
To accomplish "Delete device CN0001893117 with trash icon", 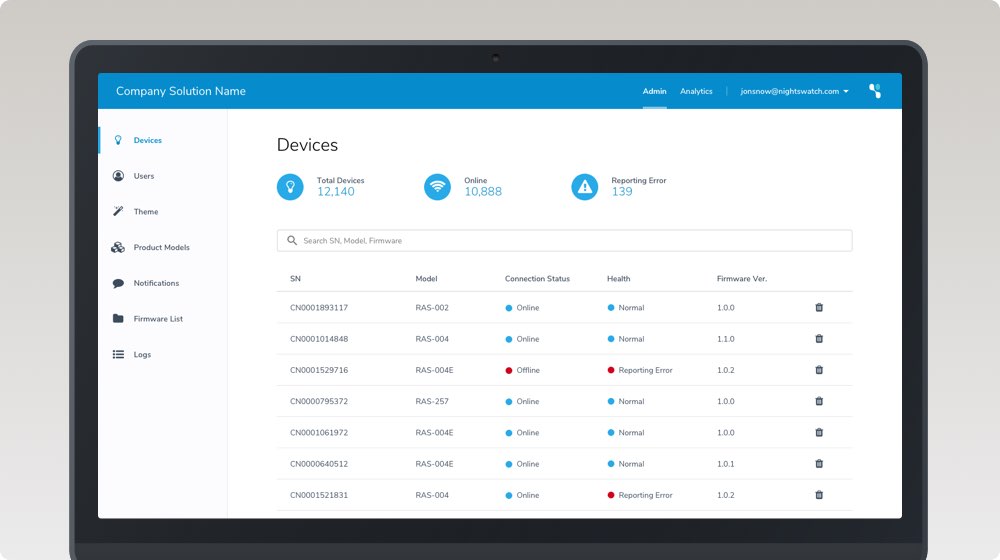I will (819, 308).
